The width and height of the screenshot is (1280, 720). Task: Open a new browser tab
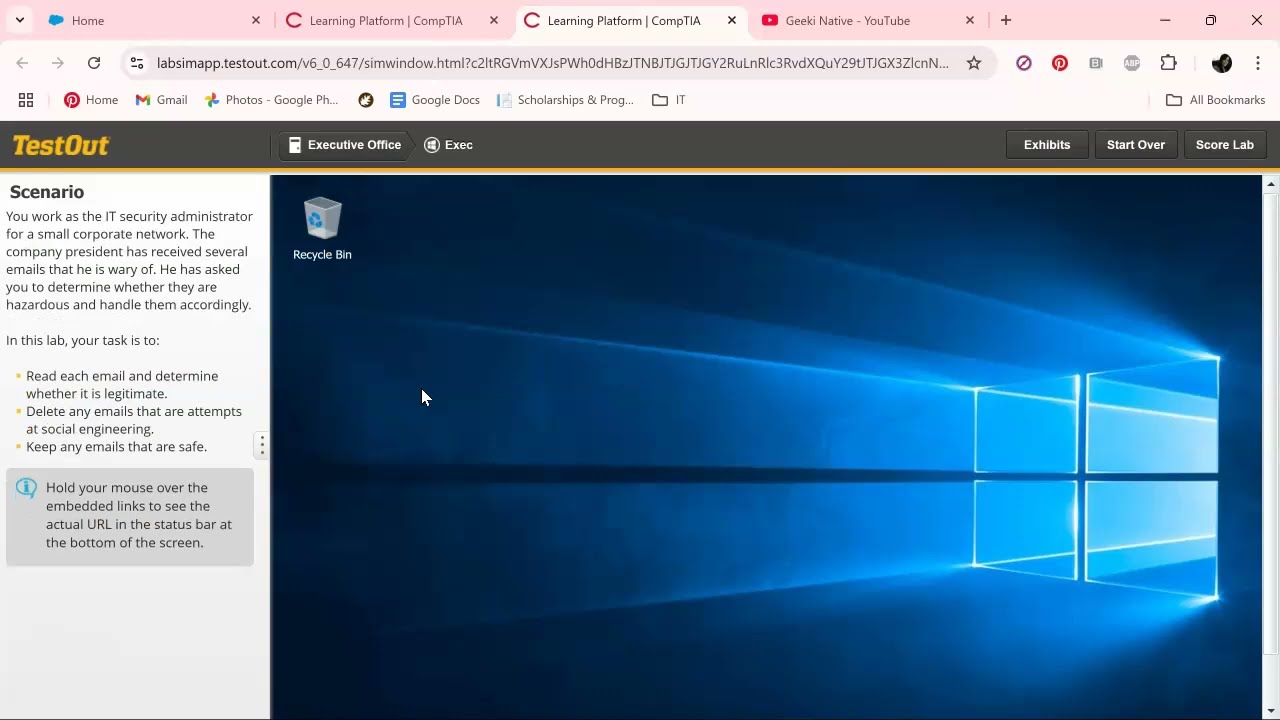(1006, 20)
